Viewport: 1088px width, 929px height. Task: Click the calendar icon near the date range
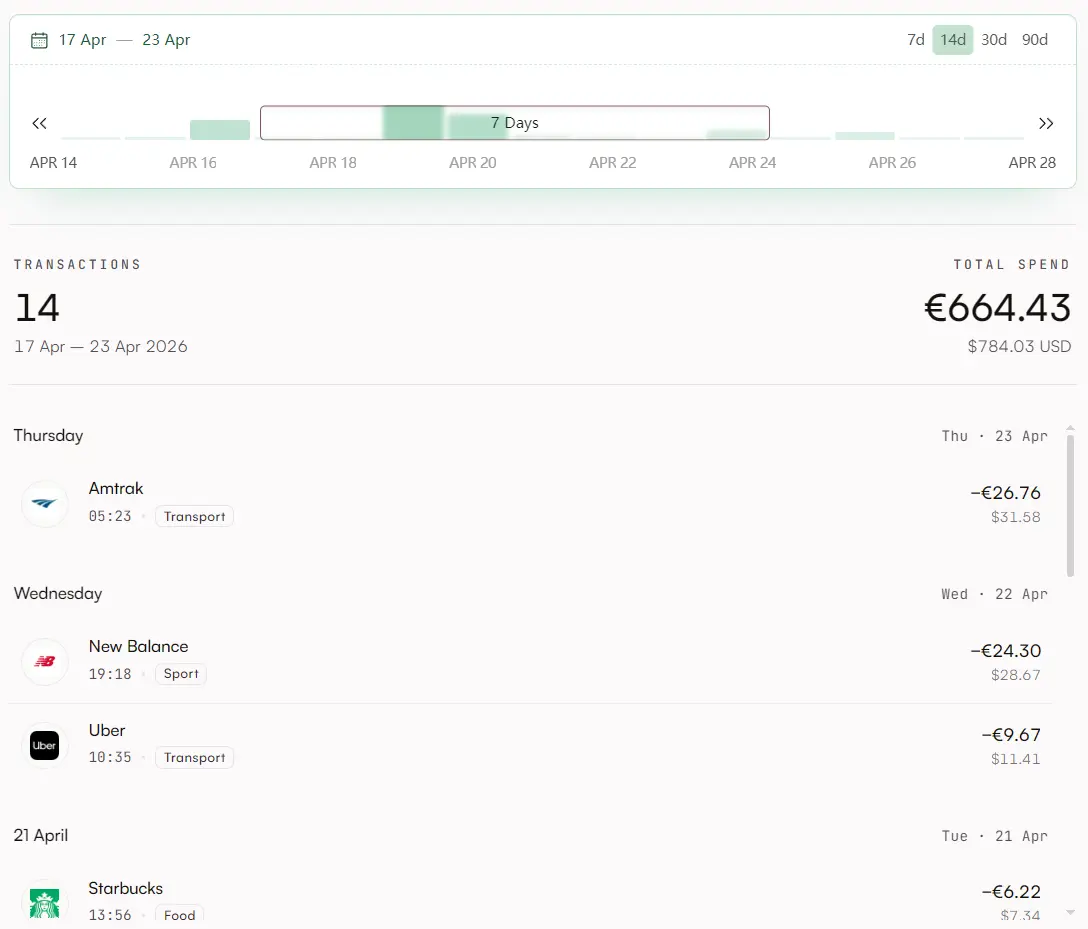37,39
